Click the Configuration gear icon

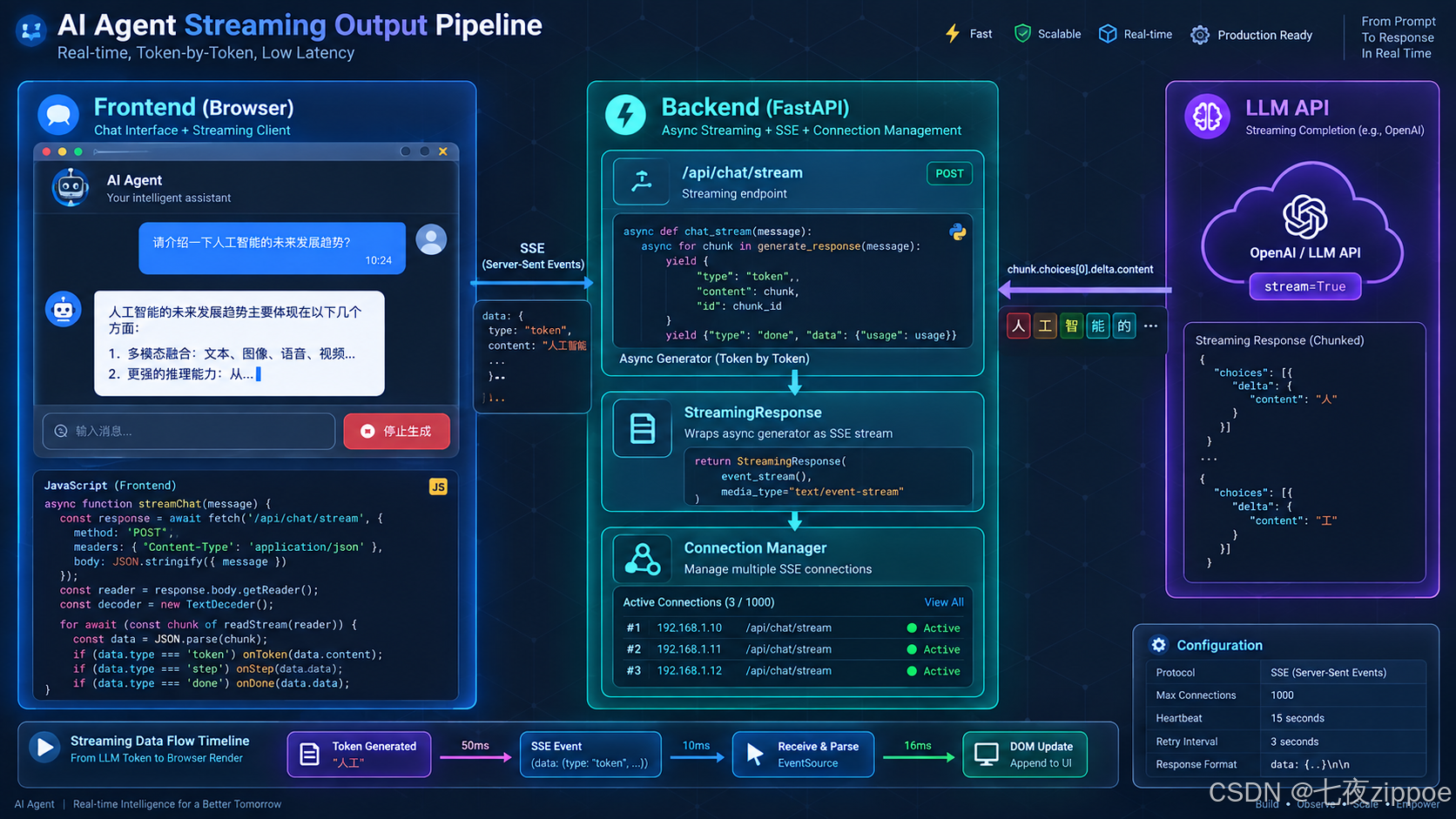pyautogui.click(x=1158, y=645)
